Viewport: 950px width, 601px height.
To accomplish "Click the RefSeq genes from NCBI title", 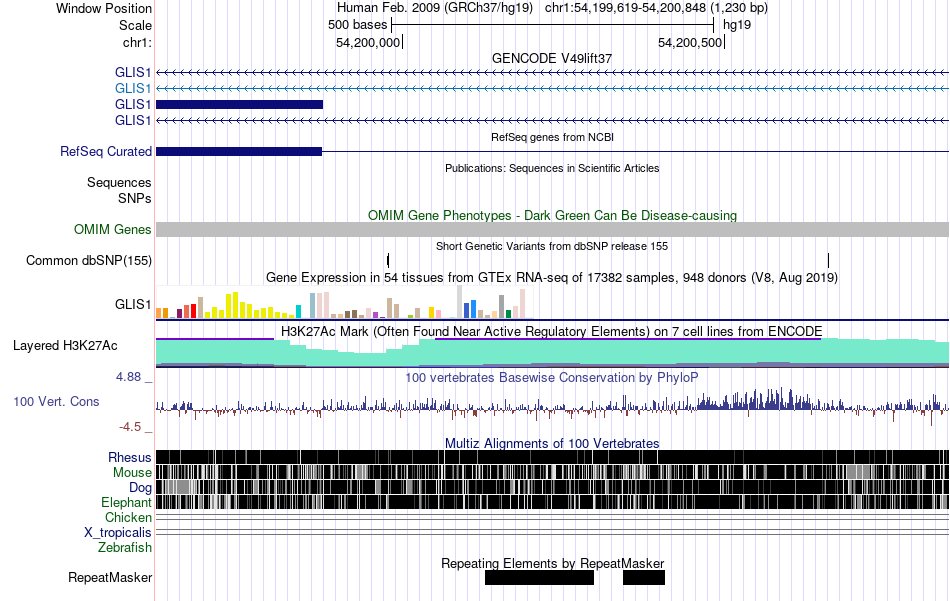I will point(553,138).
